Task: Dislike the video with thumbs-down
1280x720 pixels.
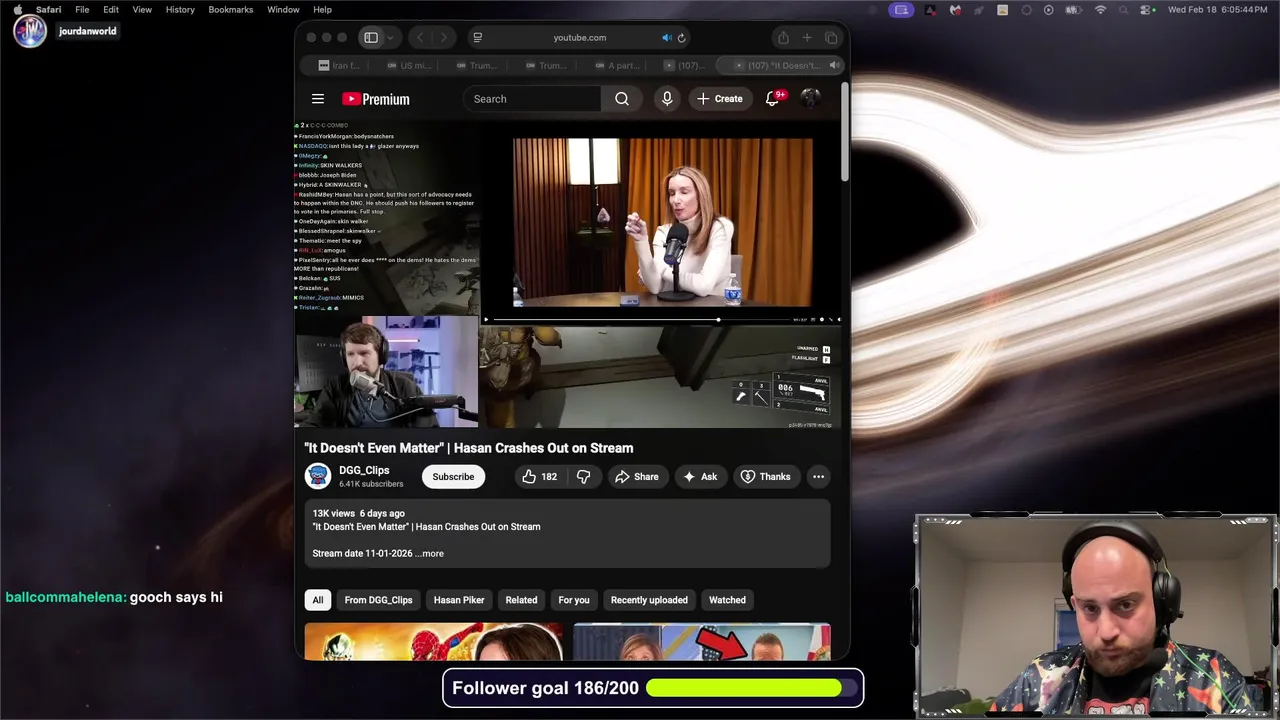Action: click(x=584, y=477)
